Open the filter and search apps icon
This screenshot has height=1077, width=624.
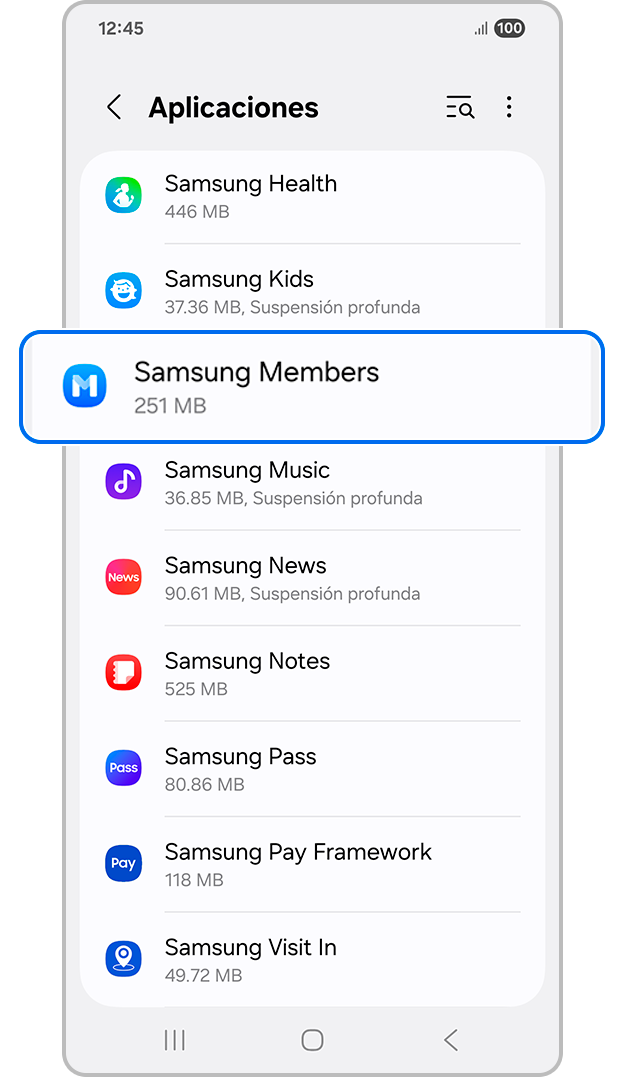pyautogui.click(x=460, y=107)
